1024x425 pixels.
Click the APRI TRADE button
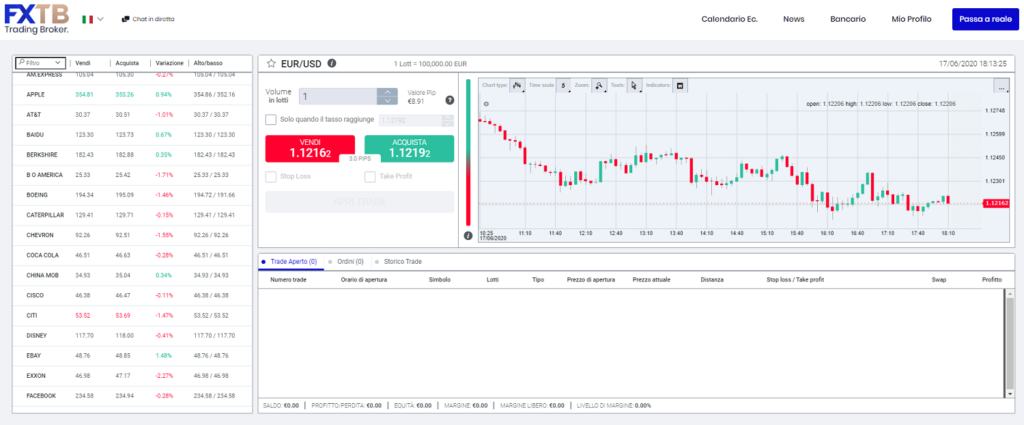pyautogui.click(x=359, y=202)
